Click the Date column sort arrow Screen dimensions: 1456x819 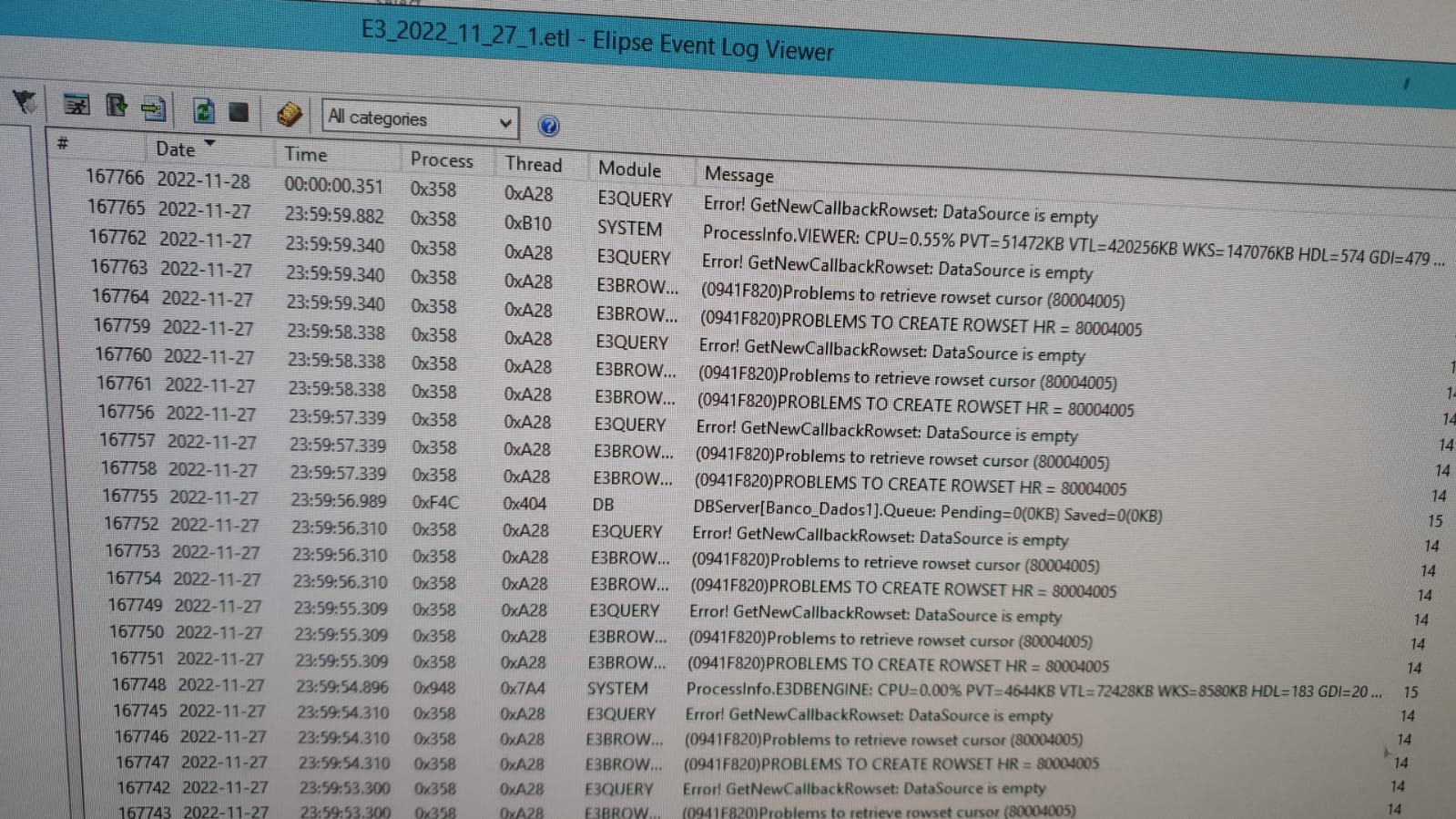click(210, 143)
